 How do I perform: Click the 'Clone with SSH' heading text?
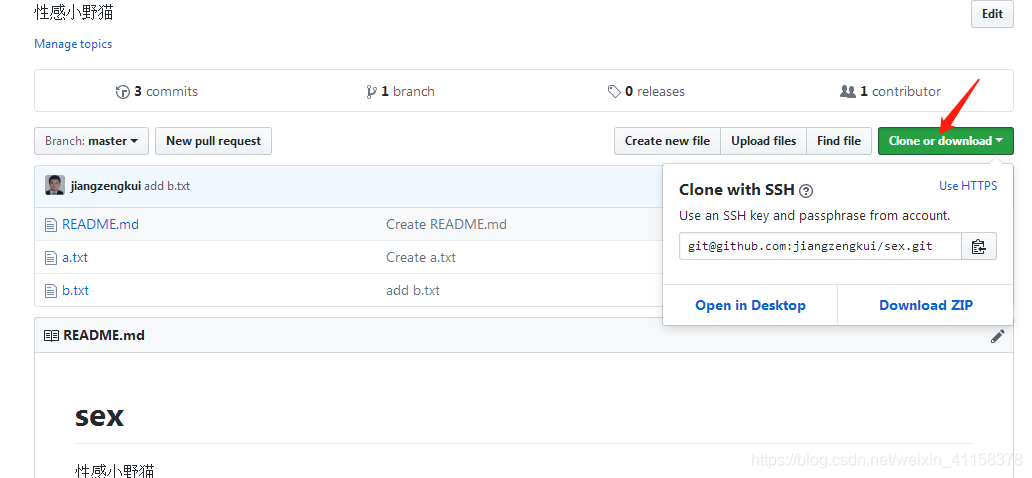tap(736, 190)
